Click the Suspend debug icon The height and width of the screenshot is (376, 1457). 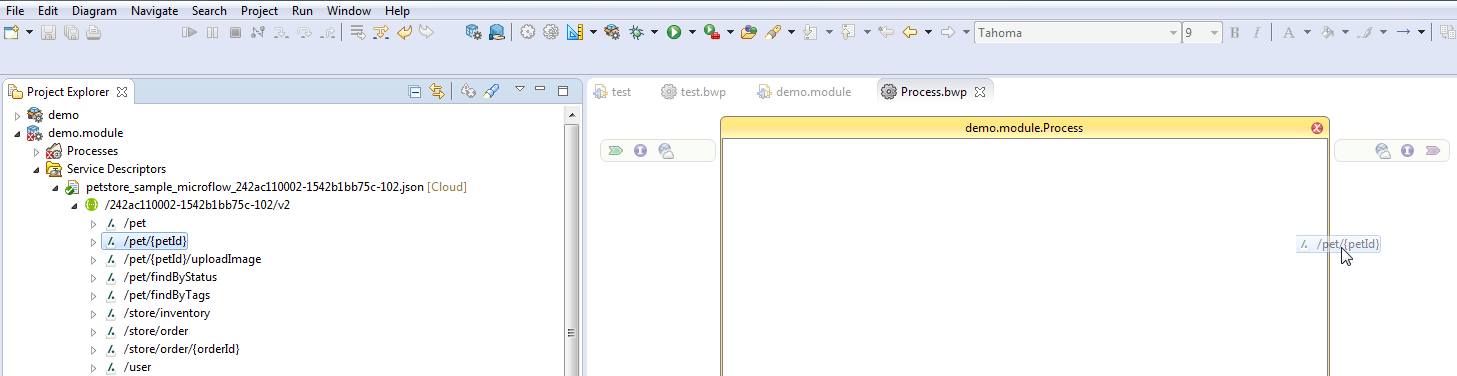pyautogui.click(x=212, y=32)
